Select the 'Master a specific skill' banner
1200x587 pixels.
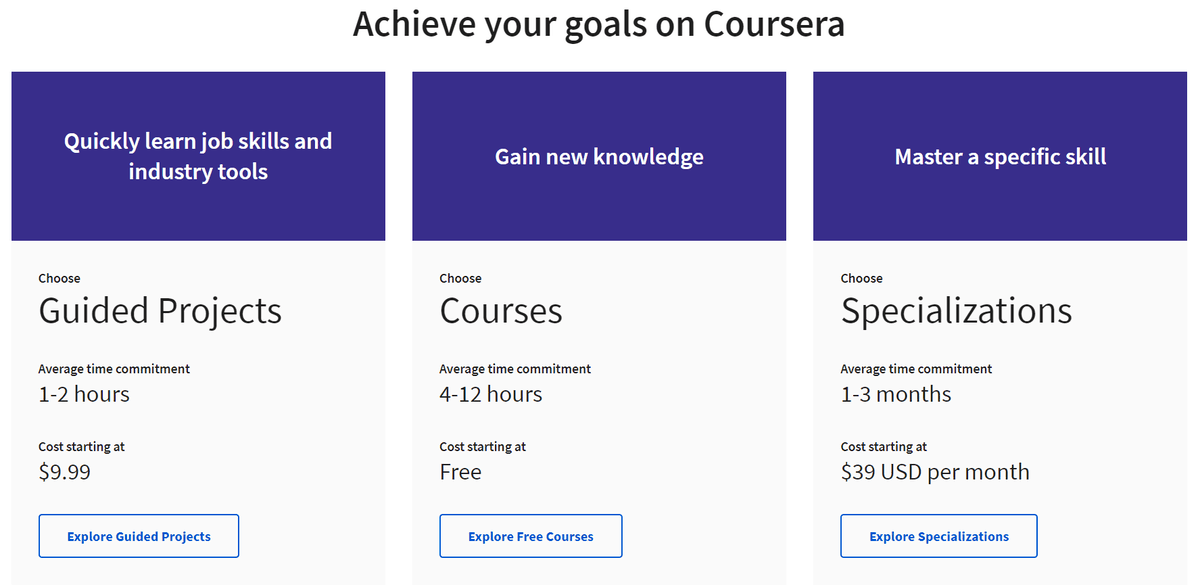(1000, 156)
